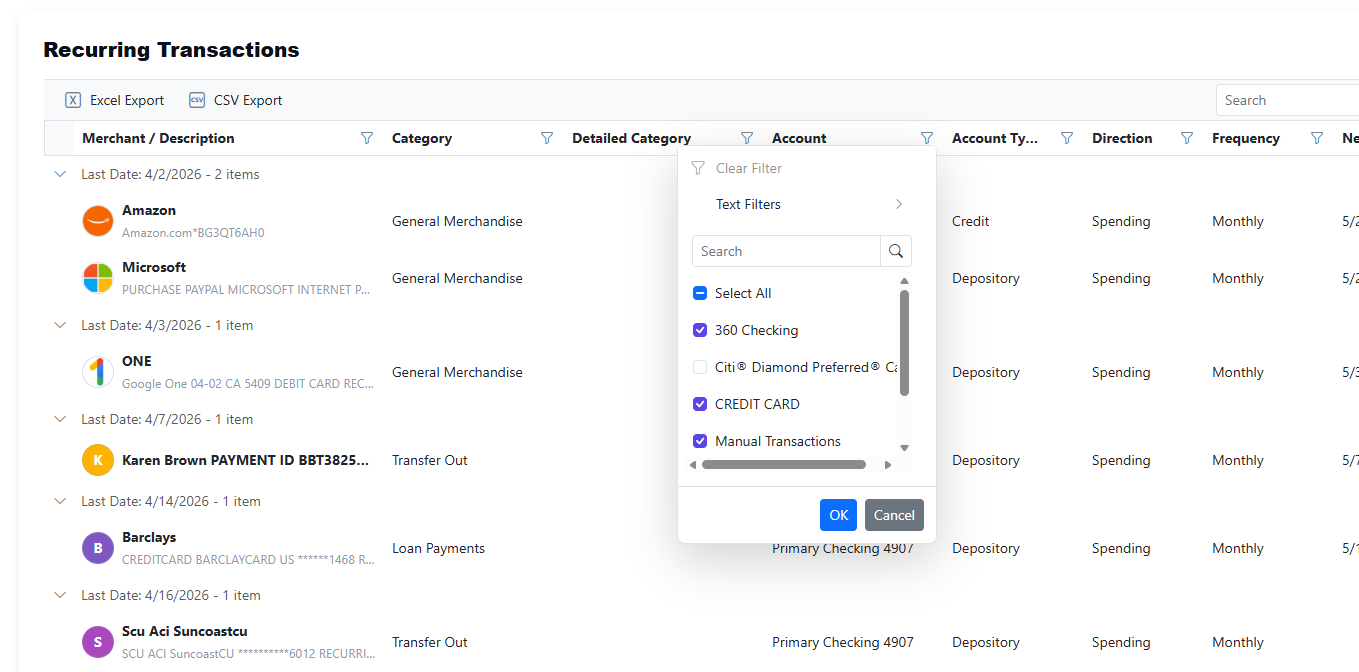Select the Clear Filter menu item

tap(807, 168)
